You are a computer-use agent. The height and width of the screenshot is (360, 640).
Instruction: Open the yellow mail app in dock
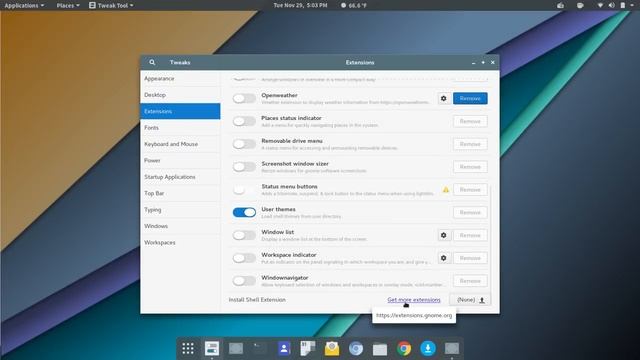pyautogui.click(x=332, y=348)
